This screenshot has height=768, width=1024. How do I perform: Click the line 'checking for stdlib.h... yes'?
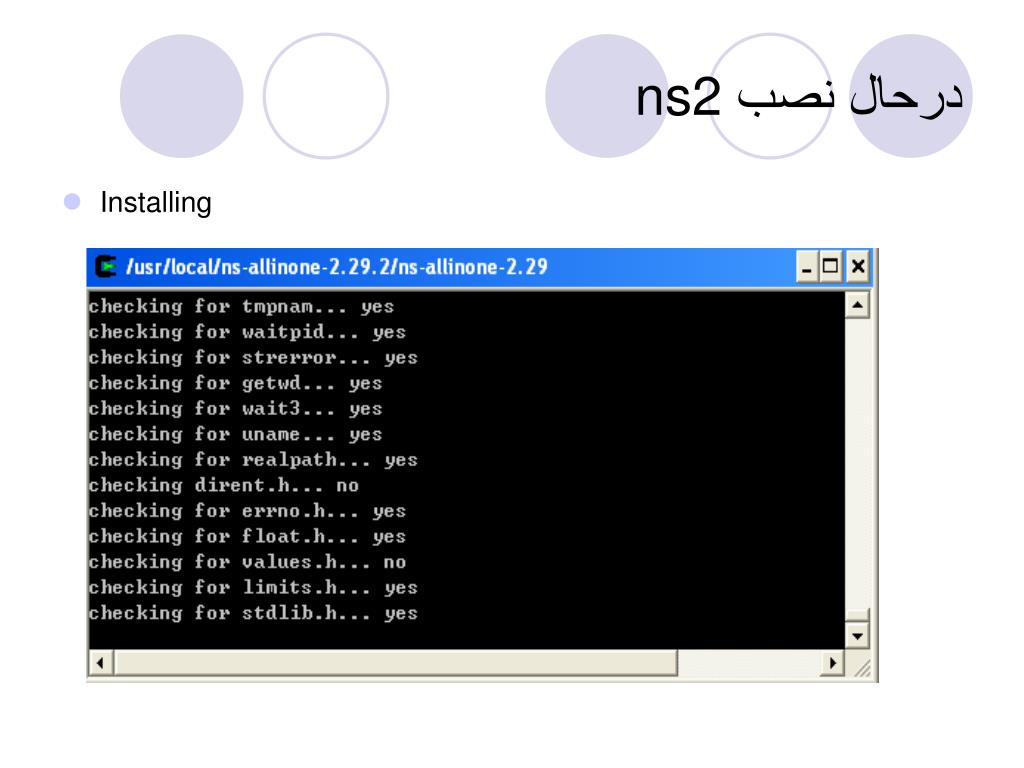[253, 612]
